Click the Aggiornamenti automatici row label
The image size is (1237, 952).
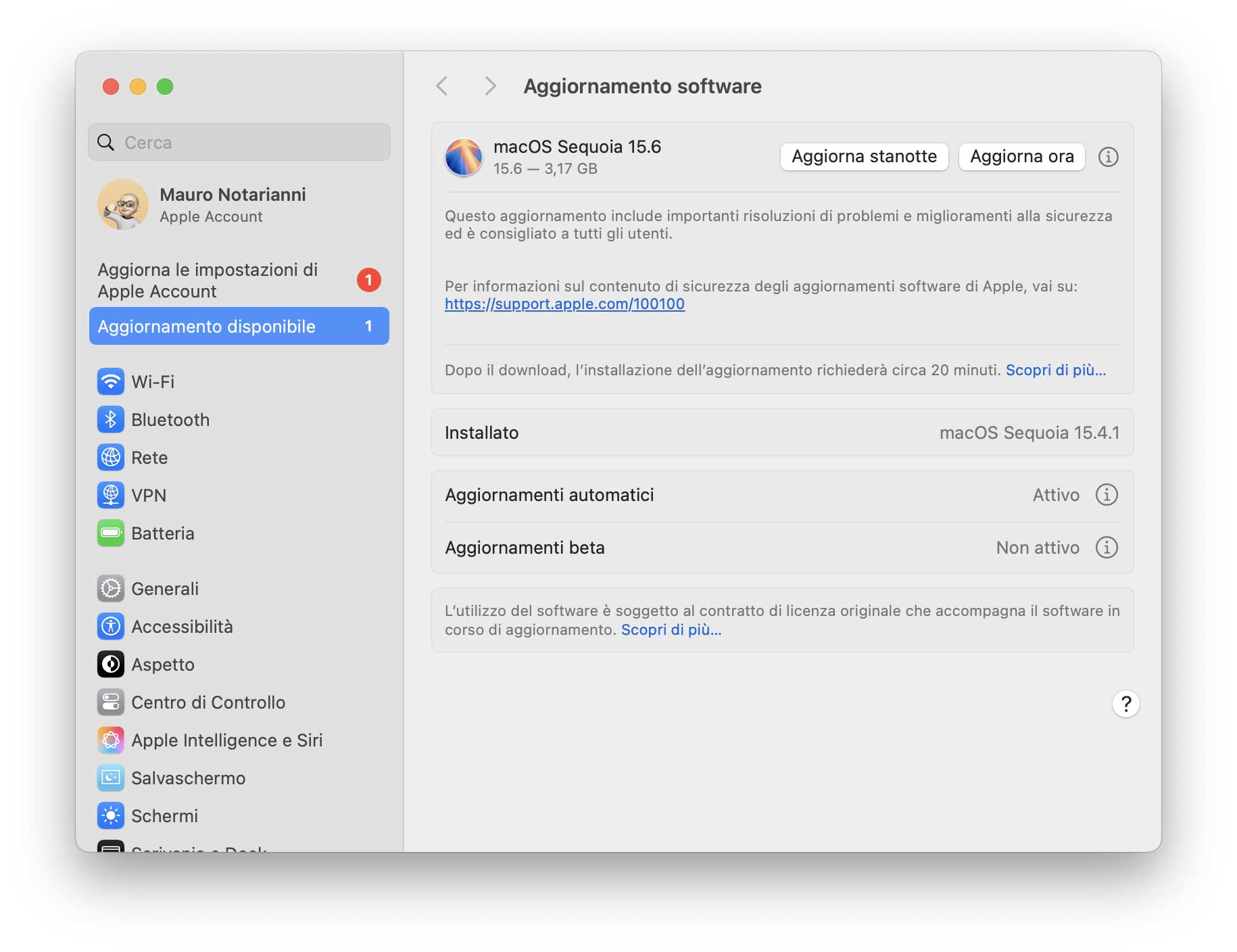[550, 495]
